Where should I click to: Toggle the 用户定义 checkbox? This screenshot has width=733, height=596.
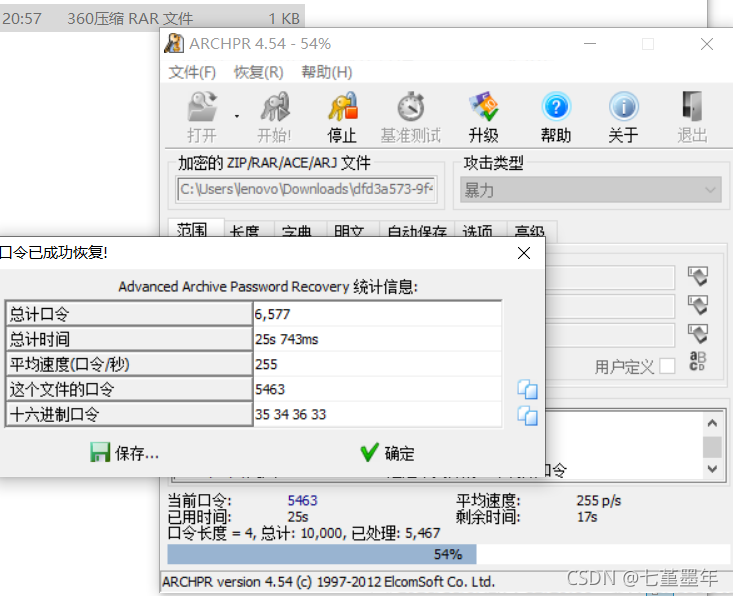coord(667,366)
